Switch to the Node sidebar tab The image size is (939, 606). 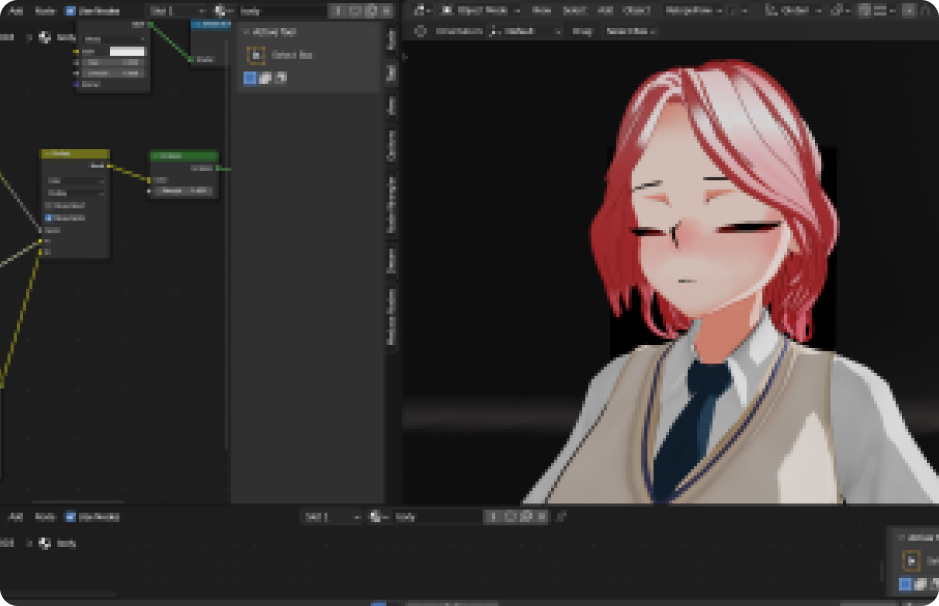click(392, 39)
